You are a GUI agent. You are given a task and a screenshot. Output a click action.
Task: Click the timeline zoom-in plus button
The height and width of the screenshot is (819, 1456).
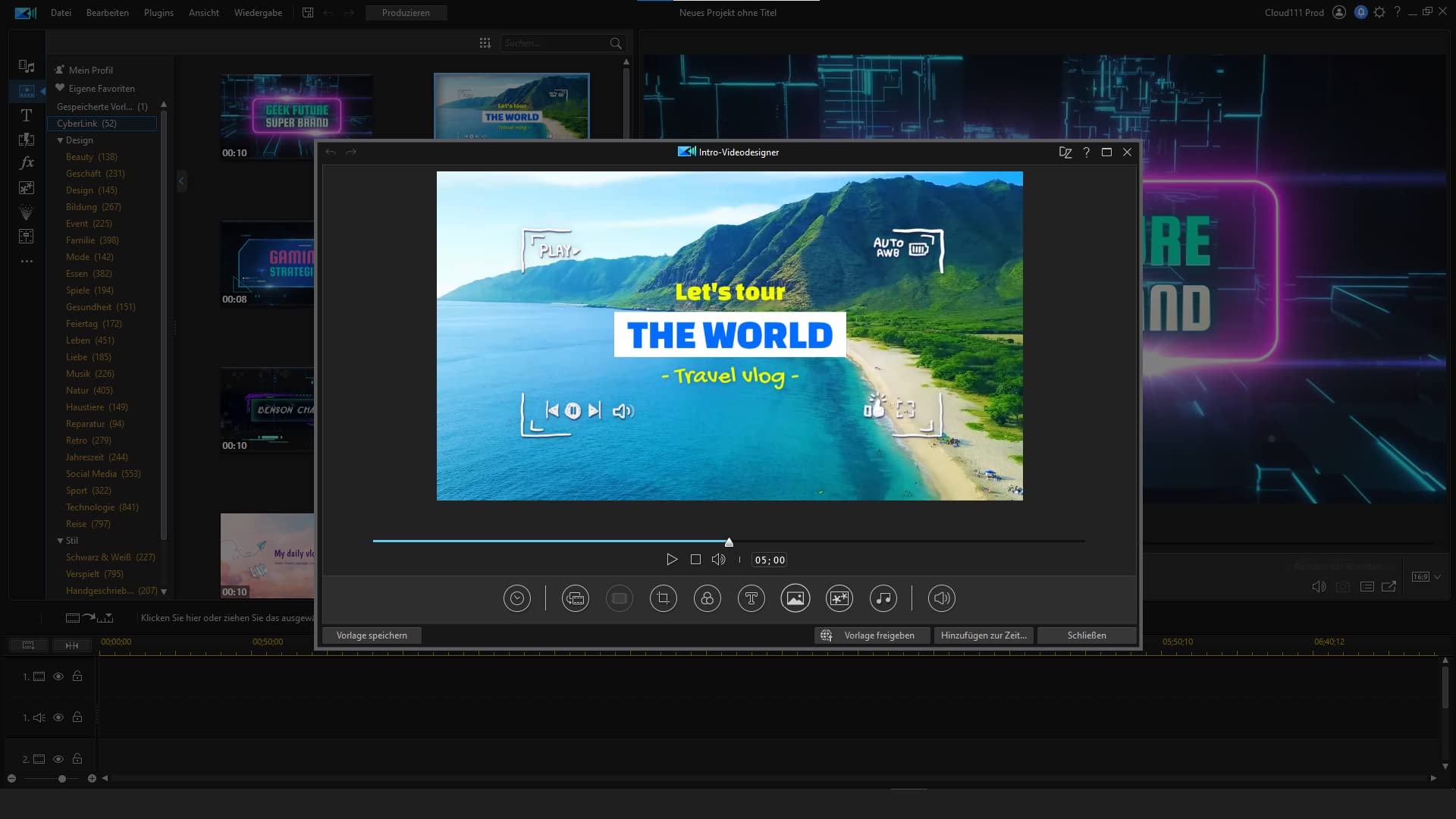pos(92,779)
